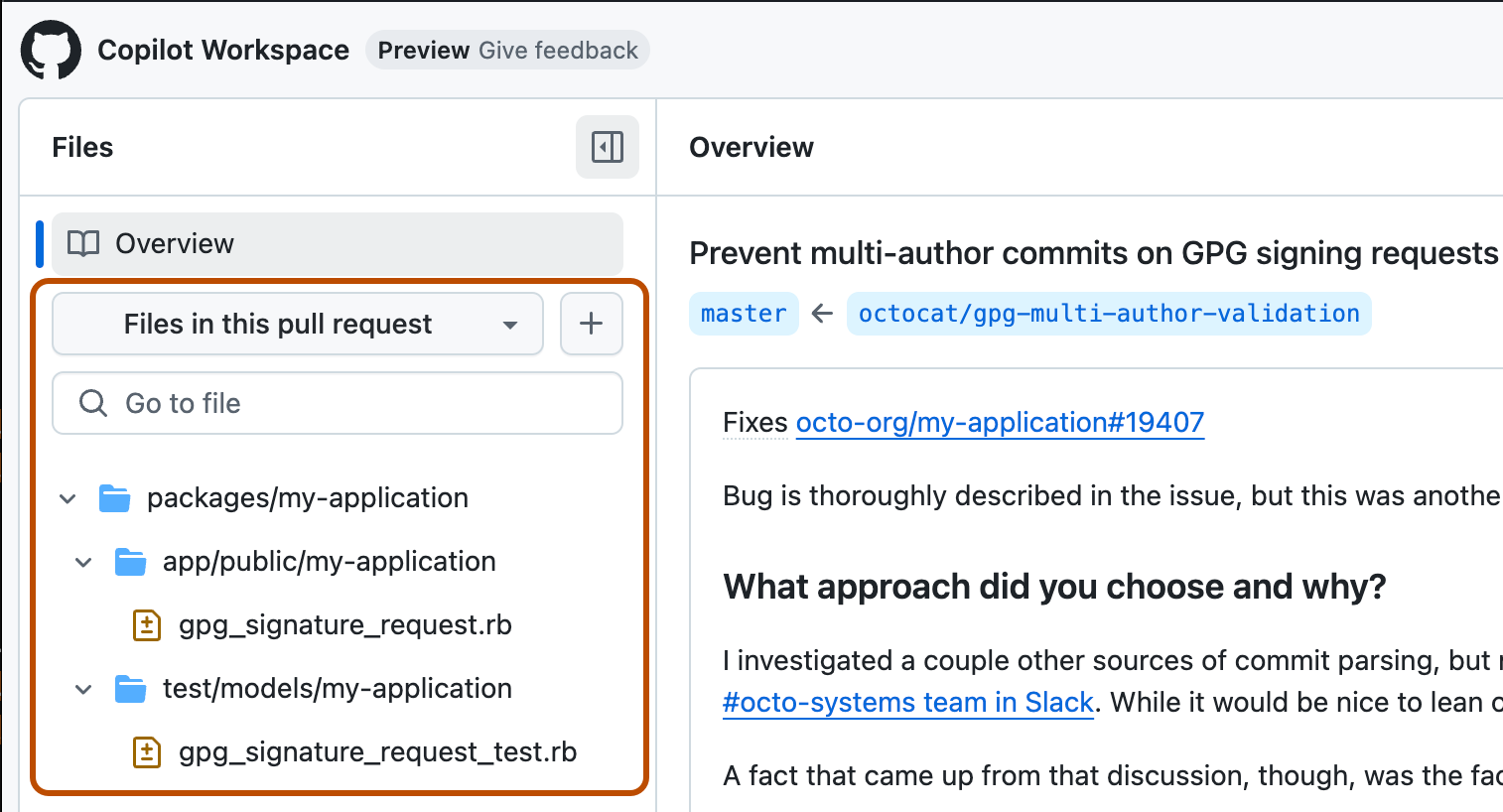Click the Files panel heading
Image resolution: width=1503 pixels, height=812 pixels.
pos(82,147)
